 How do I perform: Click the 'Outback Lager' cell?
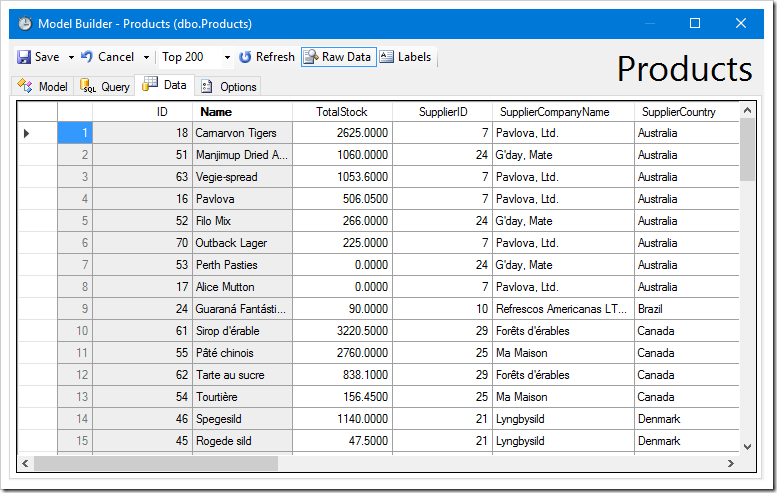point(242,243)
